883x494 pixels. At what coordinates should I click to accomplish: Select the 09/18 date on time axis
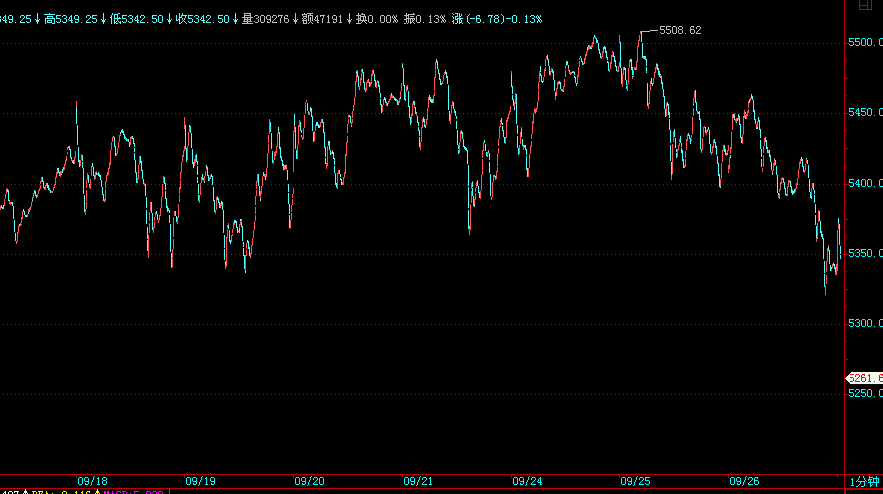[93, 481]
